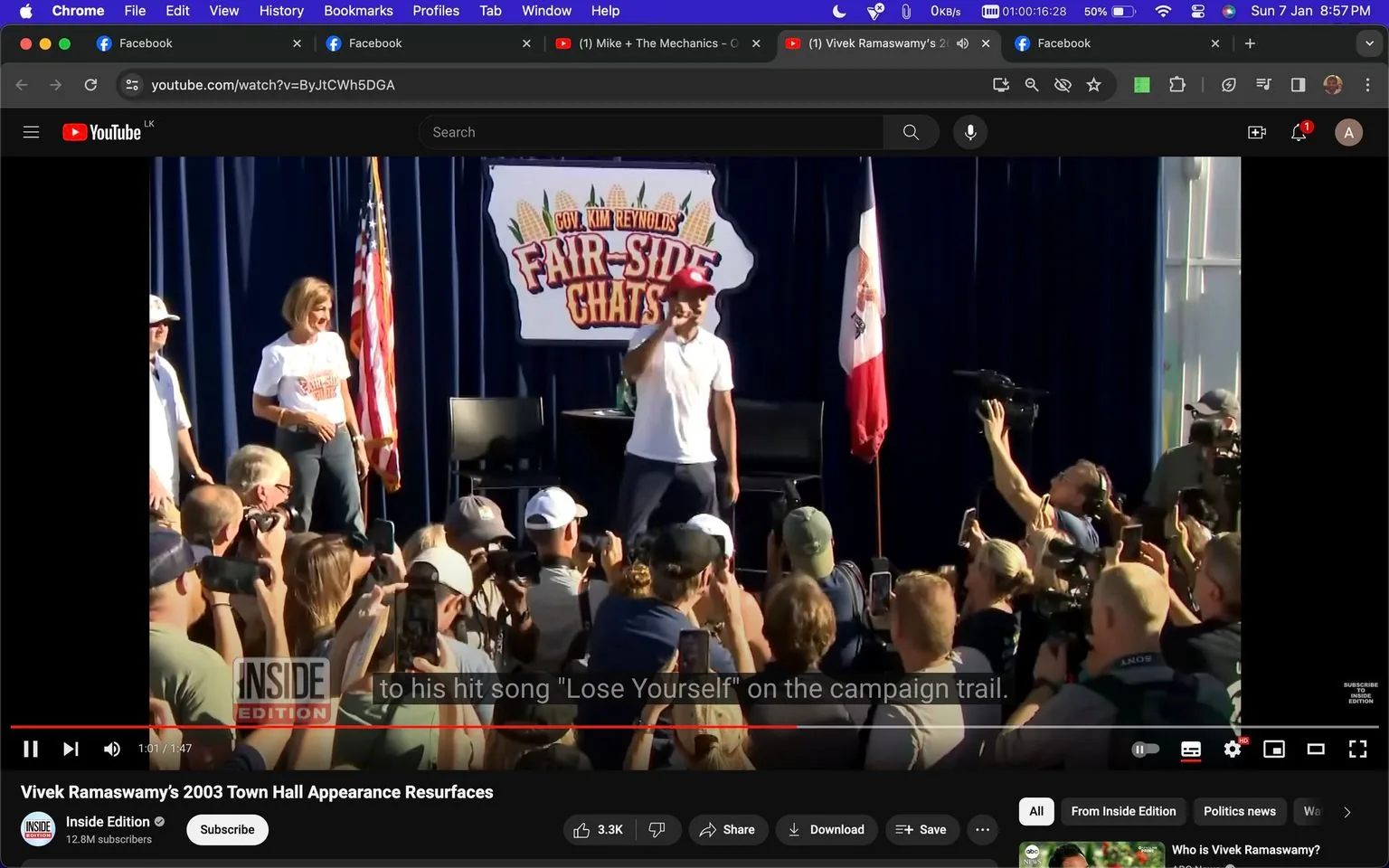1389x868 pixels.
Task: Enter fullscreen mode
Action: pos(1357,749)
